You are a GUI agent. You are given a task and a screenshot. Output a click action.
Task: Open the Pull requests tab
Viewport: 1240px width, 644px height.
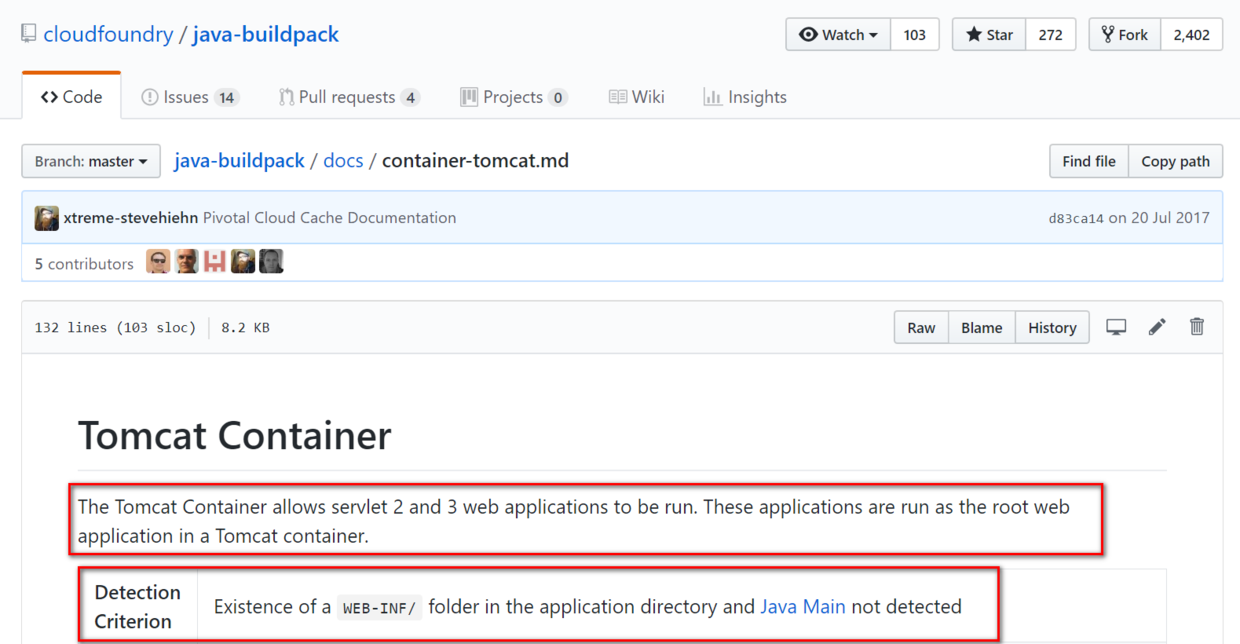click(349, 97)
